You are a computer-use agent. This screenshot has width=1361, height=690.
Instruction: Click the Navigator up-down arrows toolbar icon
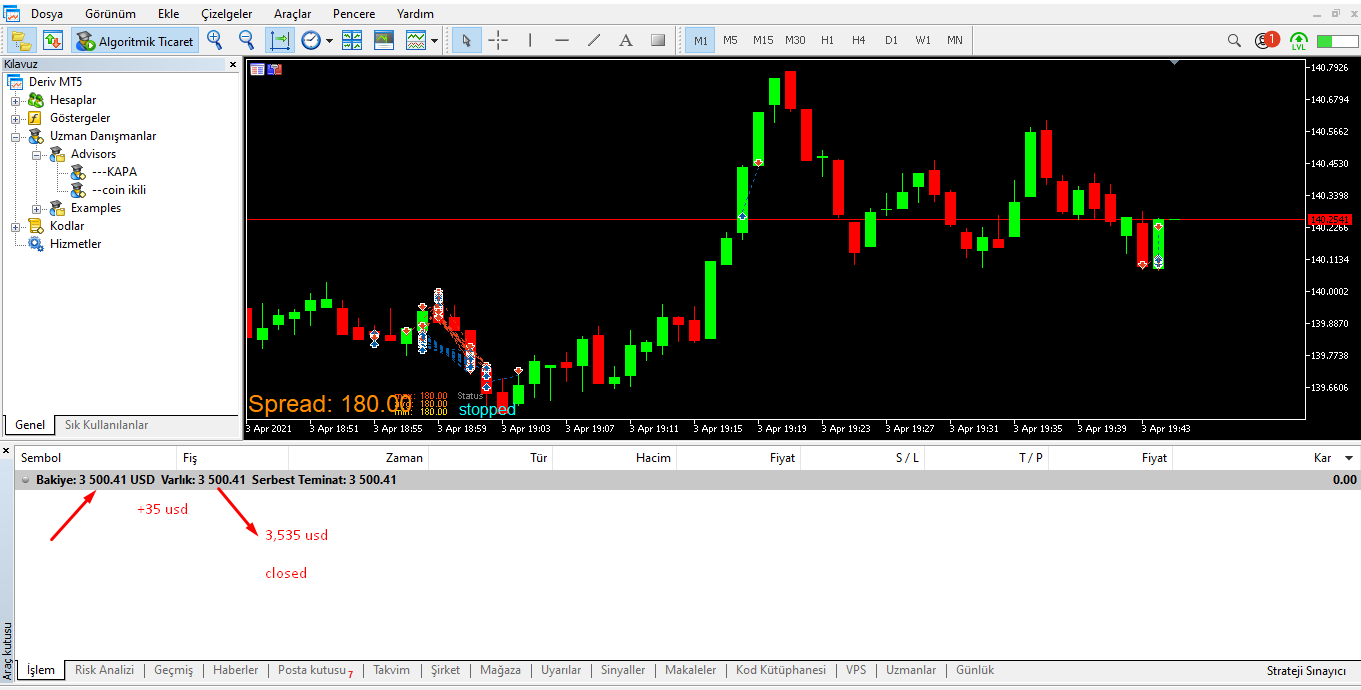tap(53, 40)
